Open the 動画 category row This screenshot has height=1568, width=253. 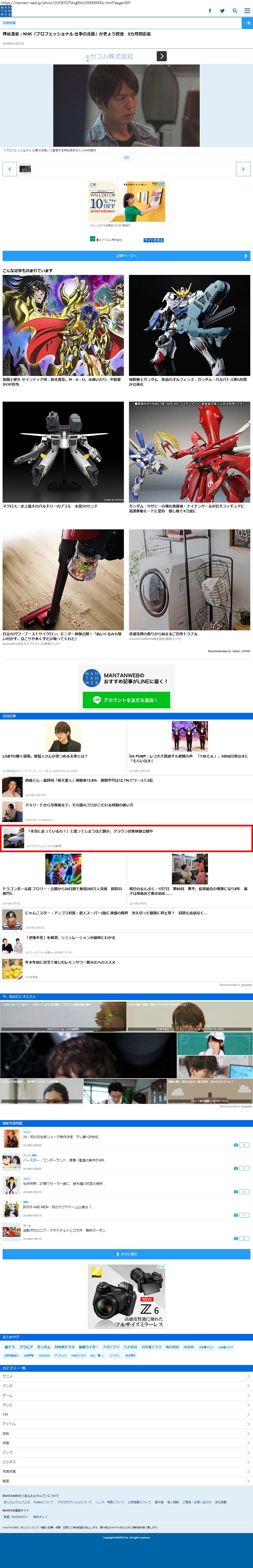coord(126,1481)
